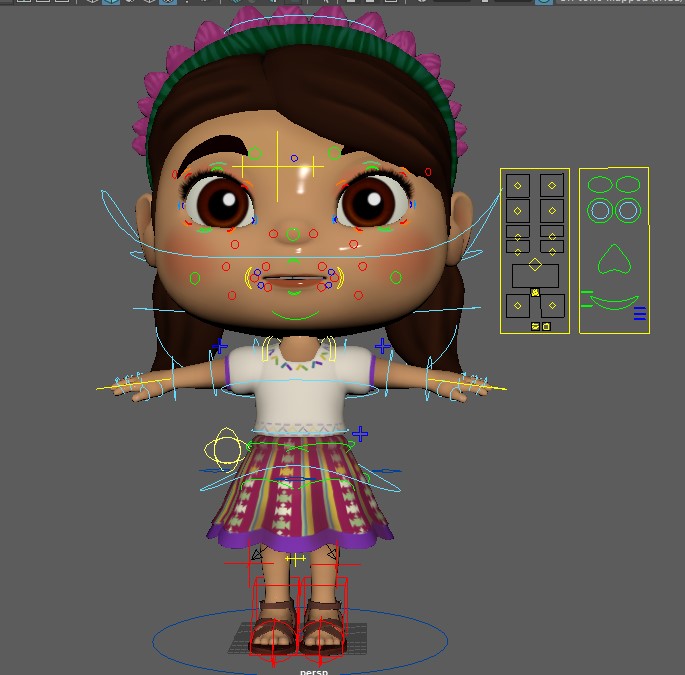Click the top-right diamond handle in face panel

click(552, 186)
